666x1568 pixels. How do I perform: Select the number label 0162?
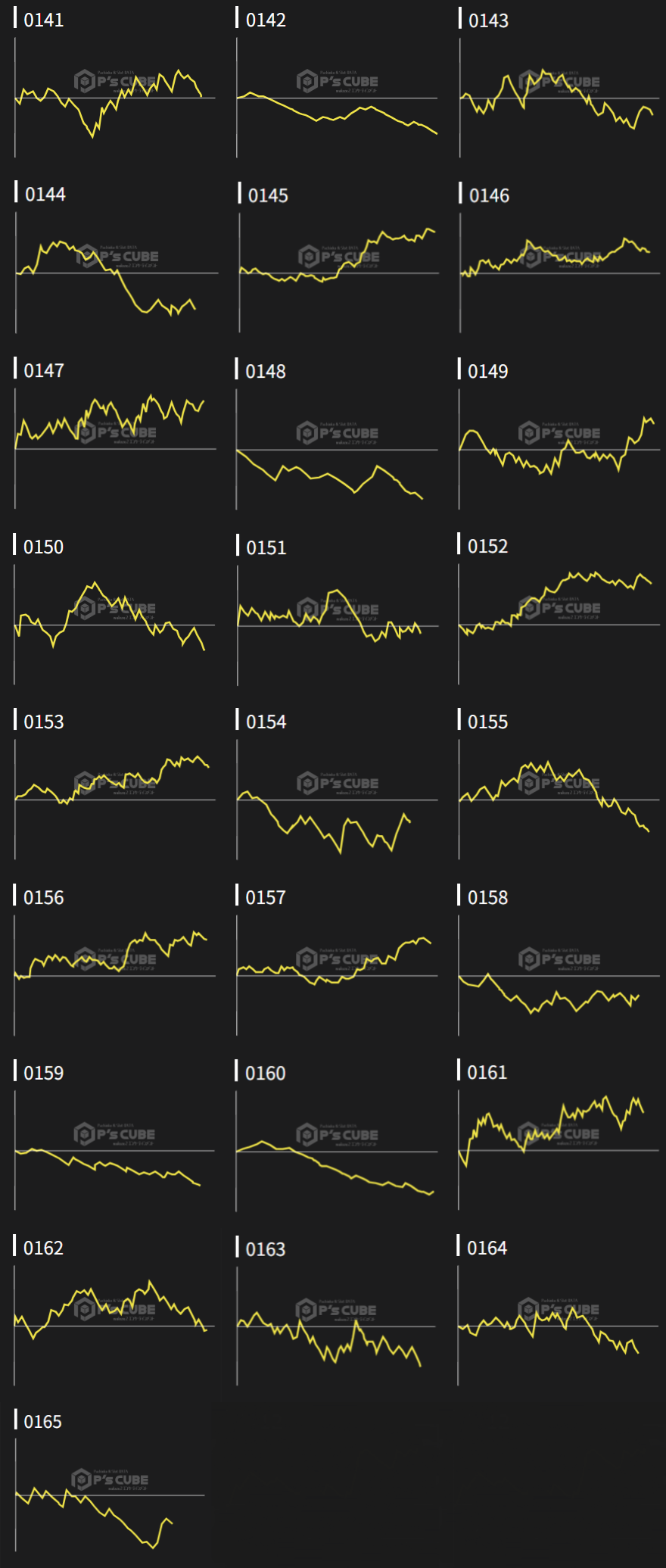tap(43, 1248)
